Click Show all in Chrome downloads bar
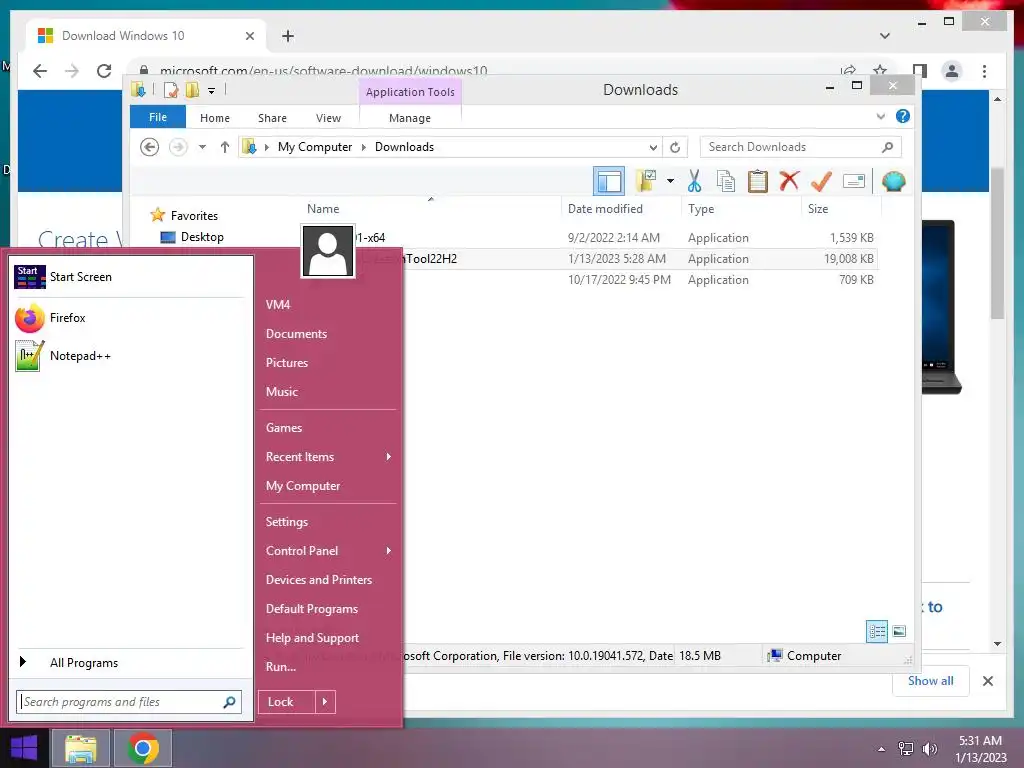The width and height of the screenshot is (1024, 768). [931, 681]
